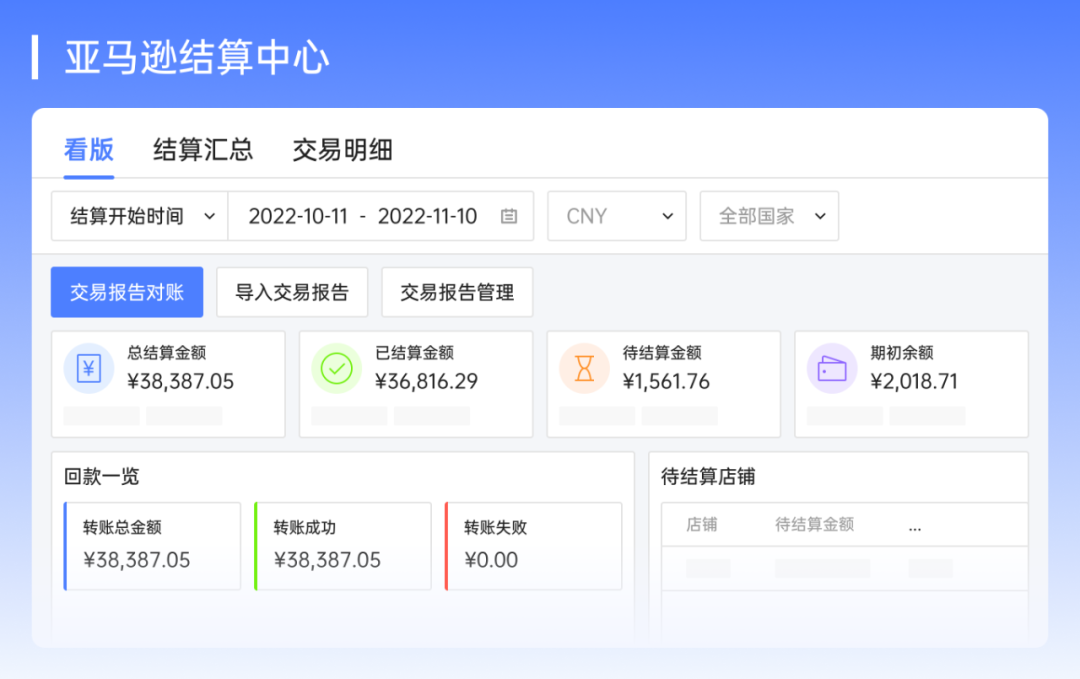Click the currency icon on 总结算金额 card
The width and height of the screenshot is (1080, 679).
coord(88,368)
